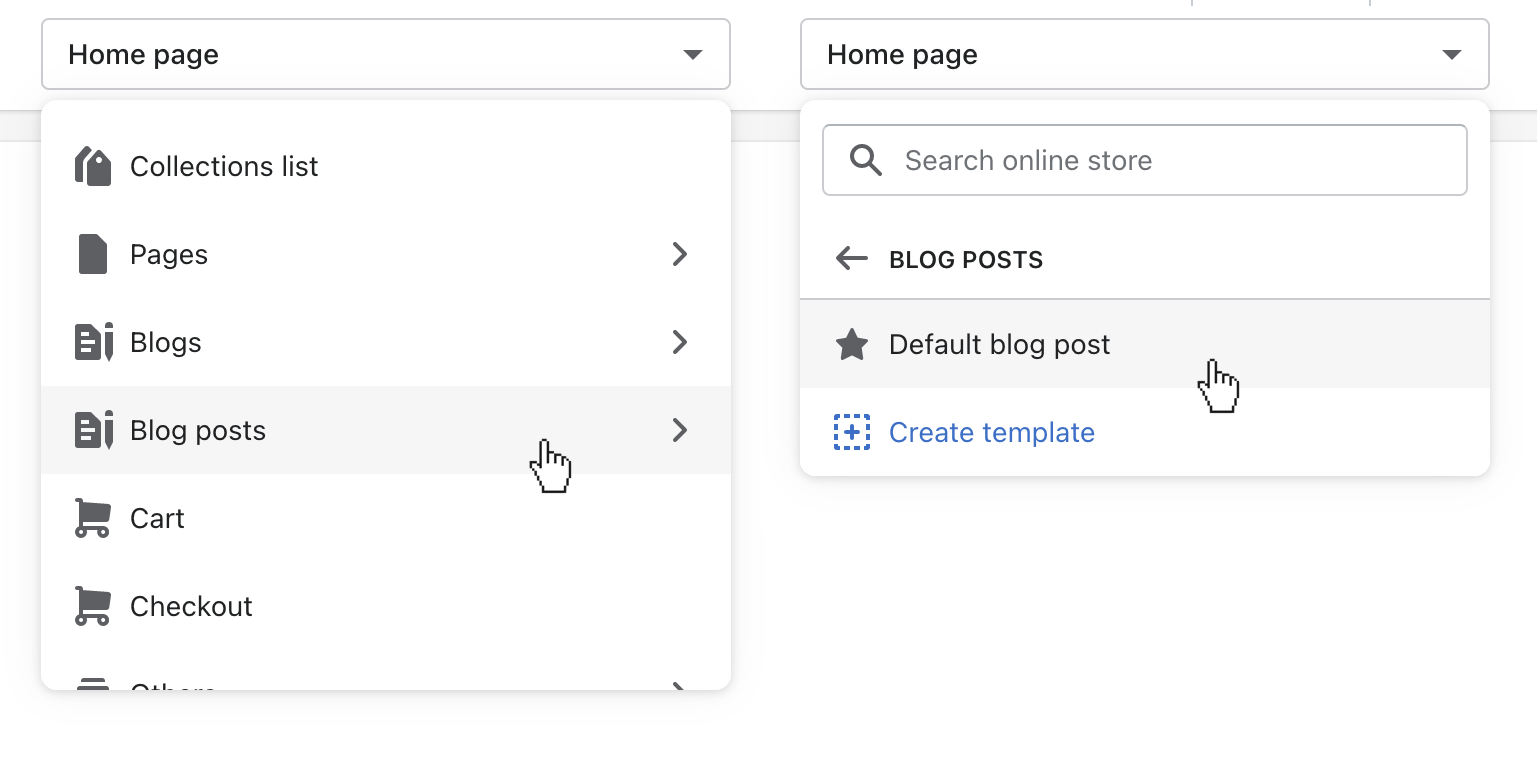Expand the Blogs submenu chevron
The width and height of the screenshot is (1537, 760).
pyautogui.click(x=680, y=342)
